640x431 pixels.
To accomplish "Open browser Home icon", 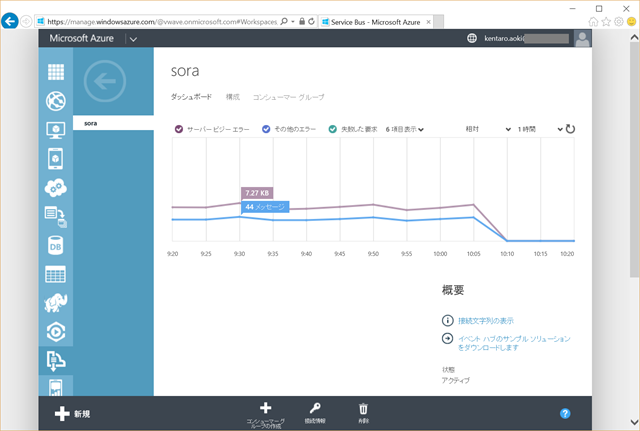I will click(593, 22).
